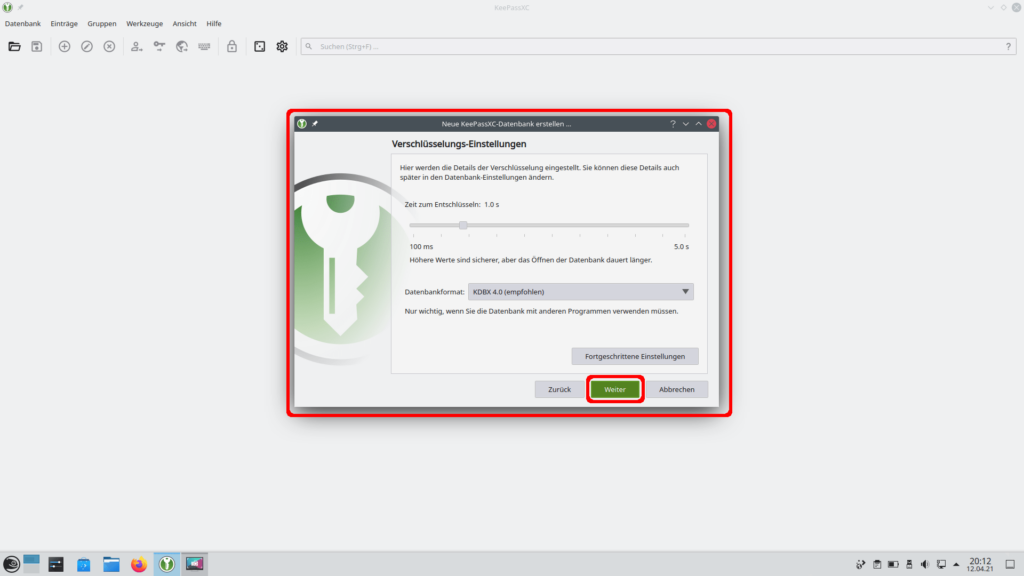1024x576 pixels.
Task: Click the edit entry pencil icon
Action: pos(87,46)
